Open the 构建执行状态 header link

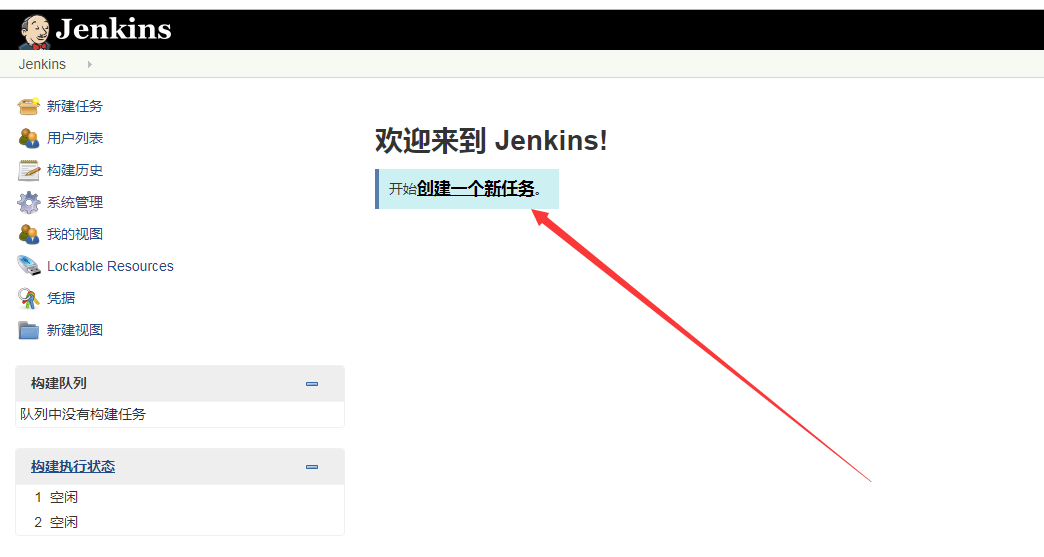point(73,466)
